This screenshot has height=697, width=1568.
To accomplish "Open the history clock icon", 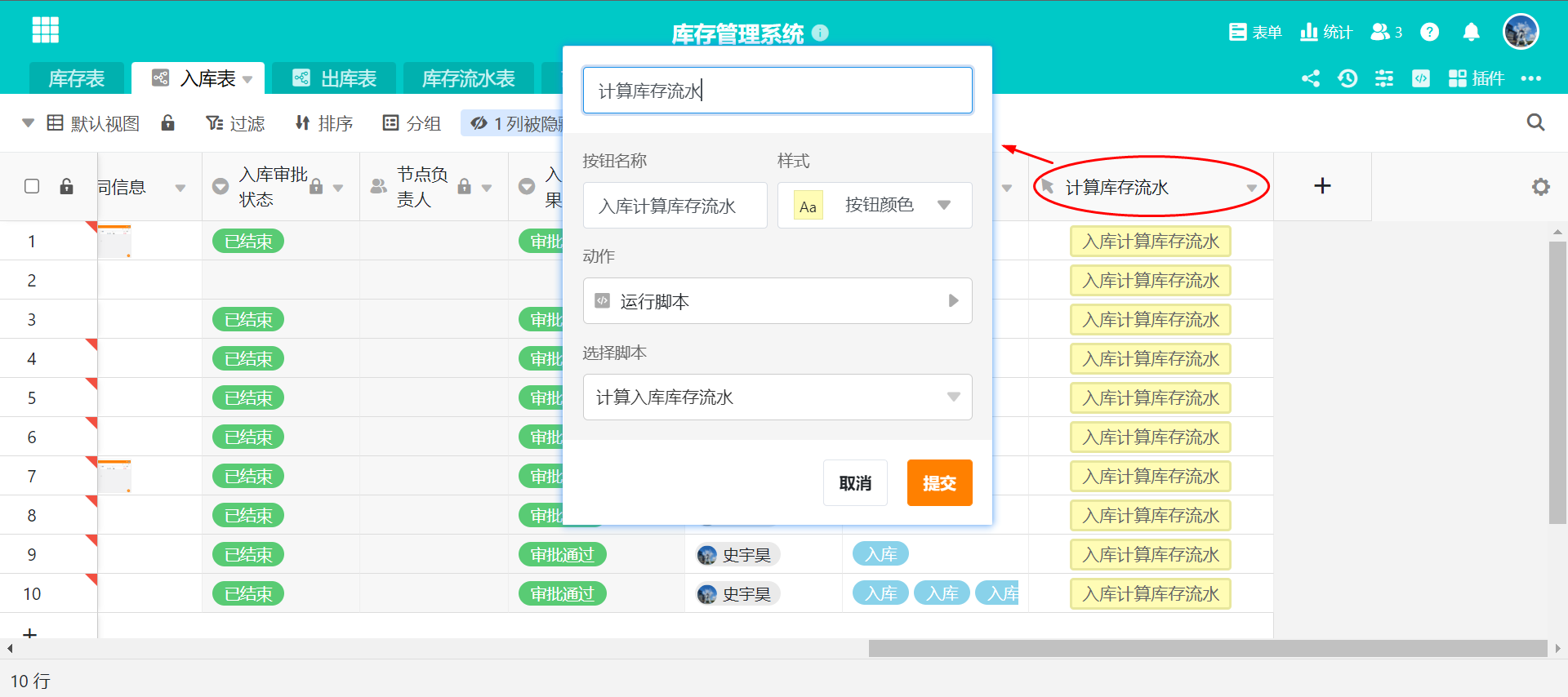I will coord(1347,78).
